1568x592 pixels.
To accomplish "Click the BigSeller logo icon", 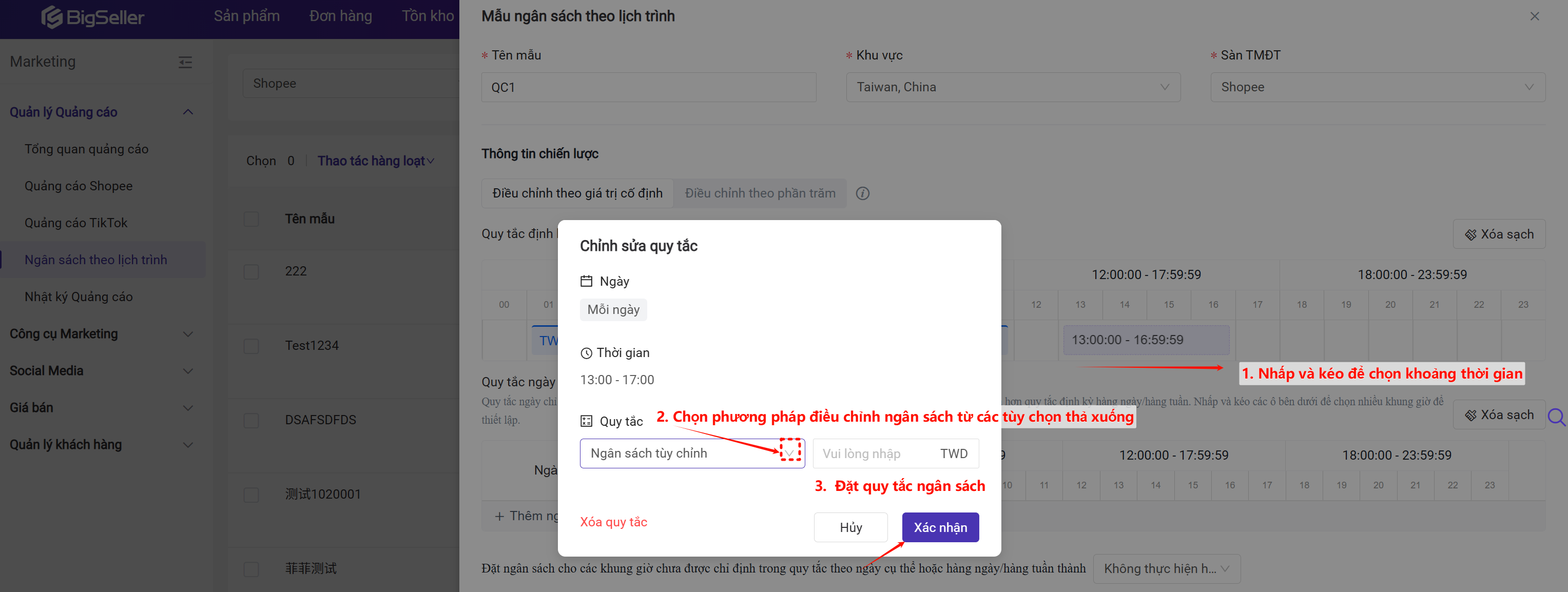I will [52, 17].
